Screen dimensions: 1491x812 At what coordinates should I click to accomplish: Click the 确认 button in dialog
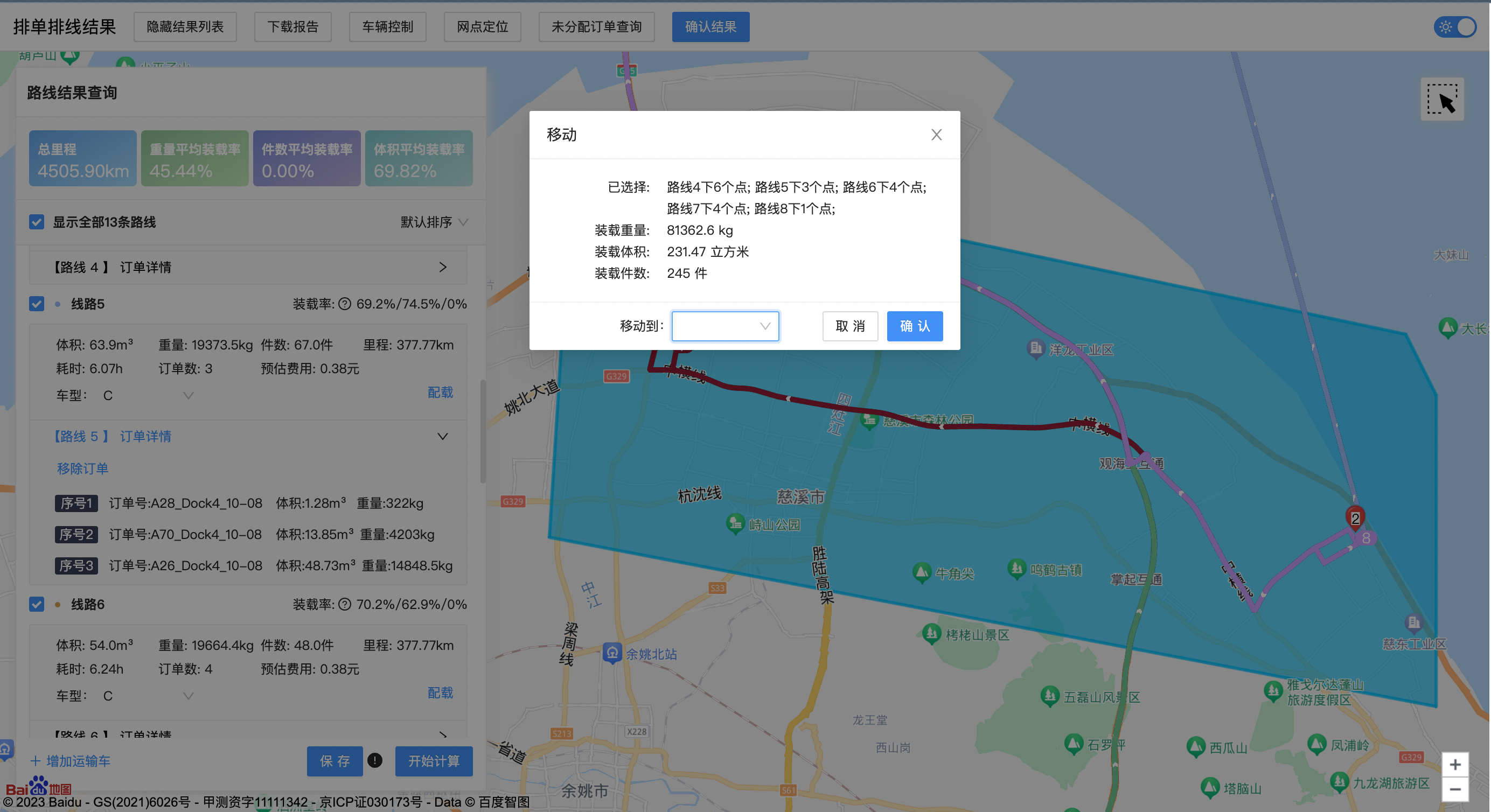[x=915, y=326]
